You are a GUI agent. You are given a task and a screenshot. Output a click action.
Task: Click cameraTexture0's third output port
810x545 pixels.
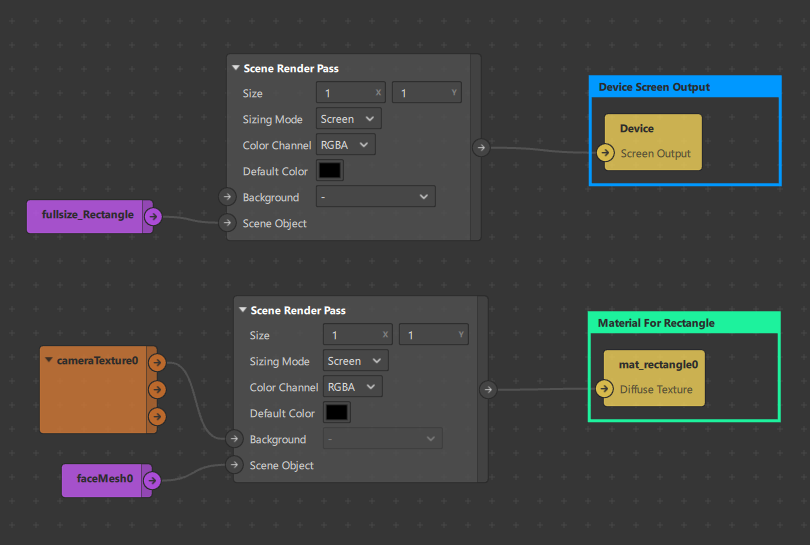pyautogui.click(x=157, y=416)
